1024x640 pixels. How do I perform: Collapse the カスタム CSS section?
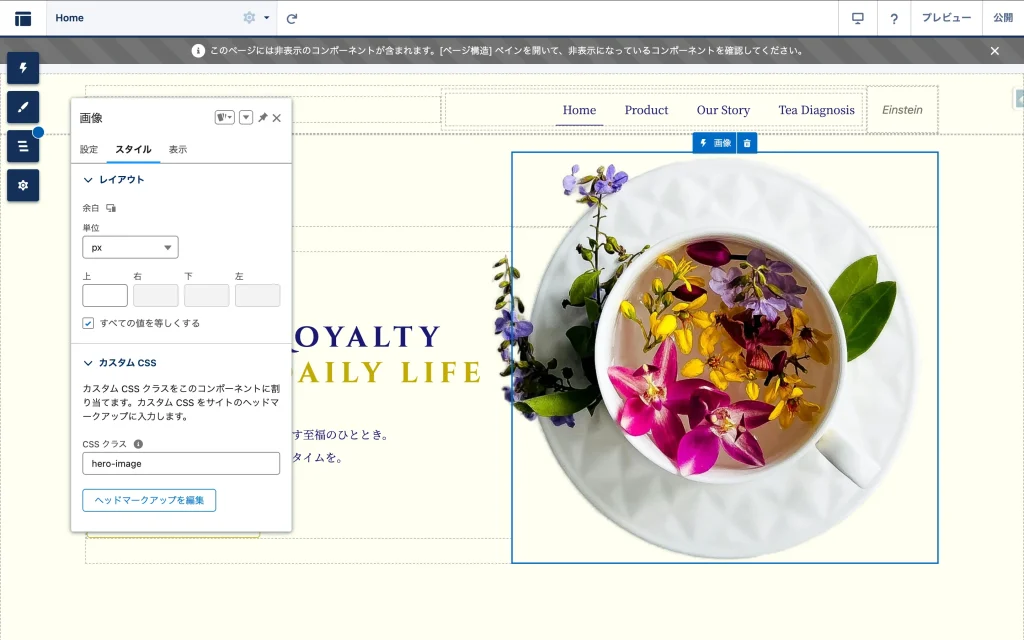click(x=88, y=363)
